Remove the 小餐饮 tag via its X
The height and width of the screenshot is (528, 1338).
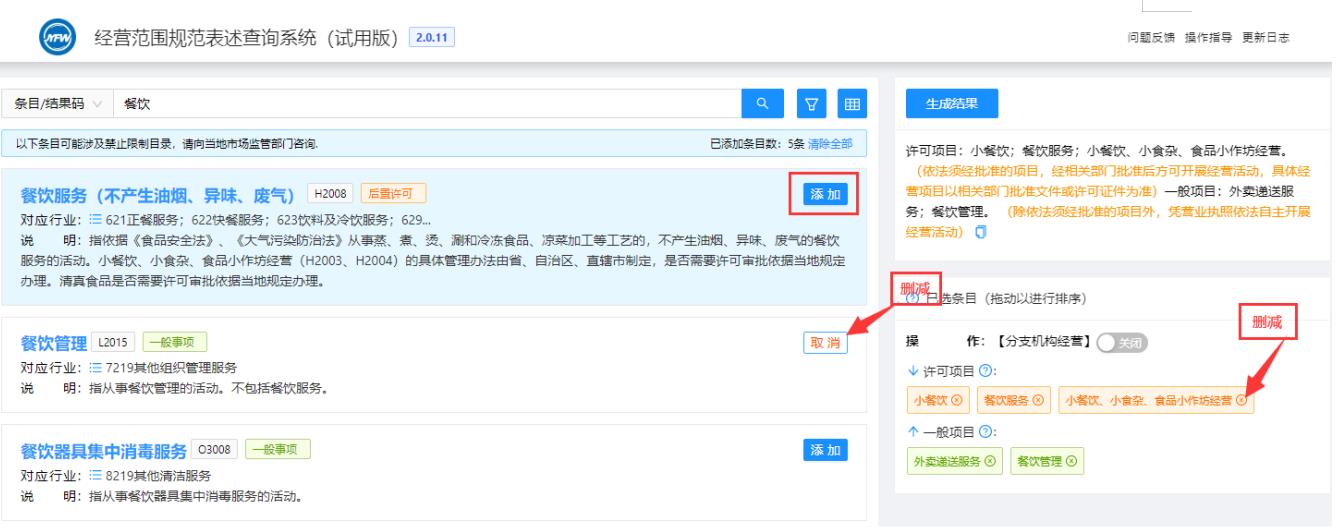[957, 400]
